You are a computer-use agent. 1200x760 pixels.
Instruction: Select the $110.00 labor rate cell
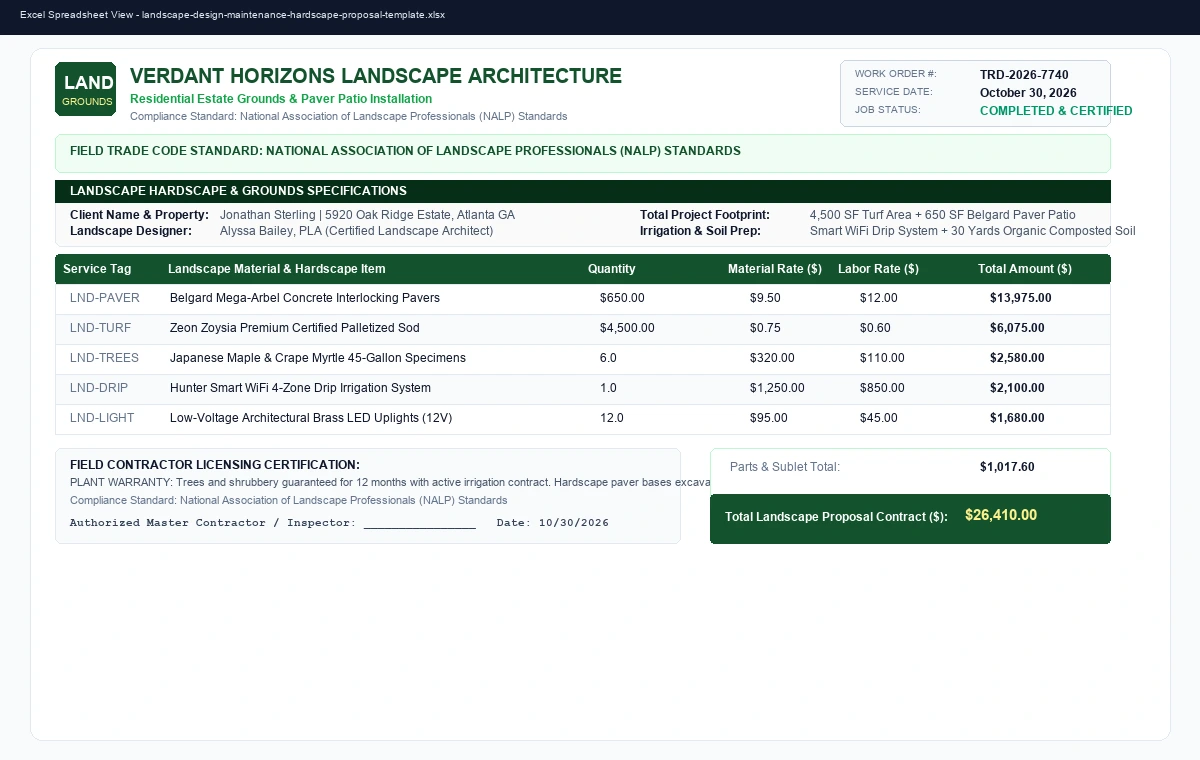(x=882, y=358)
